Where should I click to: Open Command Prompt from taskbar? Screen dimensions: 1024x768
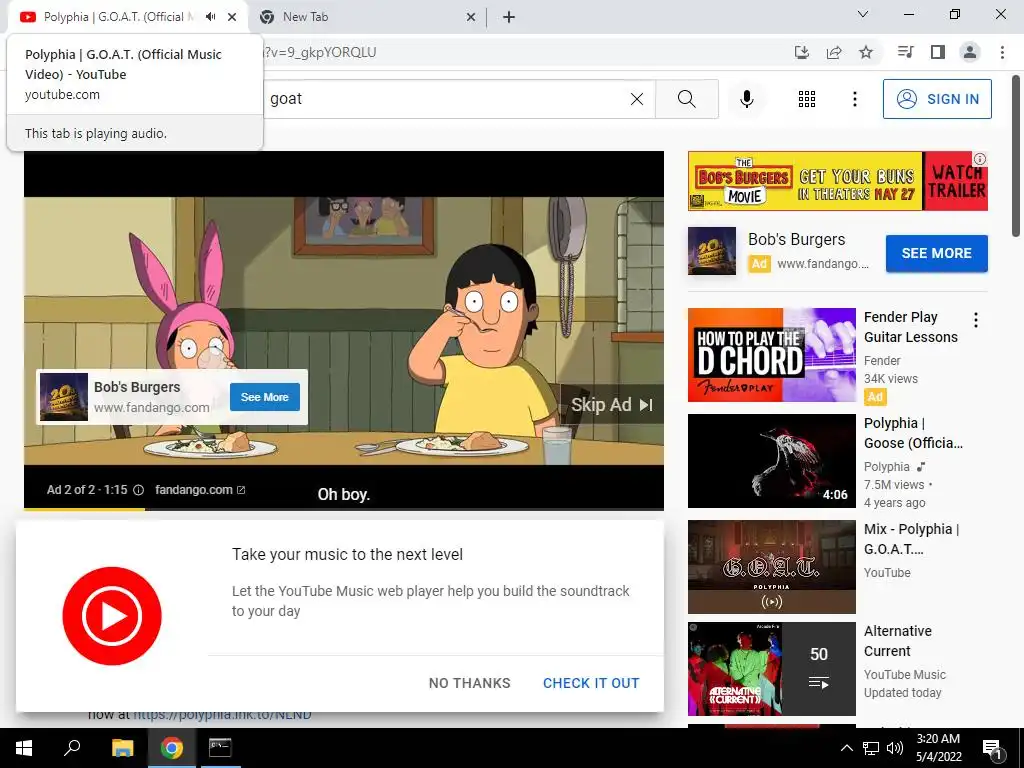[x=220, y=748]
